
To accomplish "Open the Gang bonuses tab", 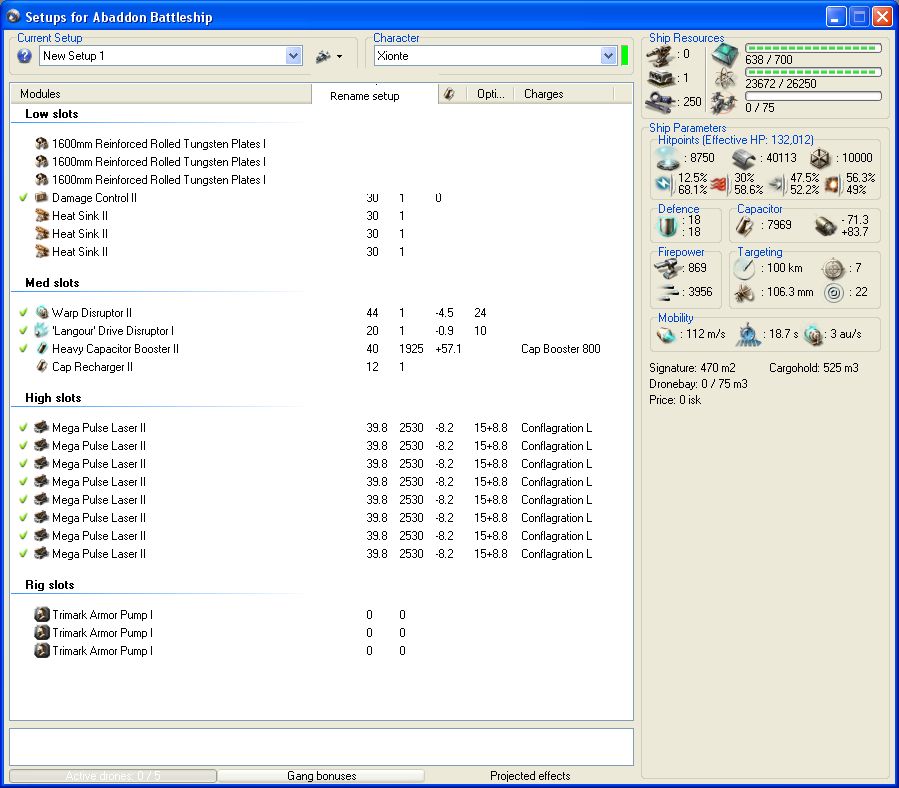I will point(322,776).
